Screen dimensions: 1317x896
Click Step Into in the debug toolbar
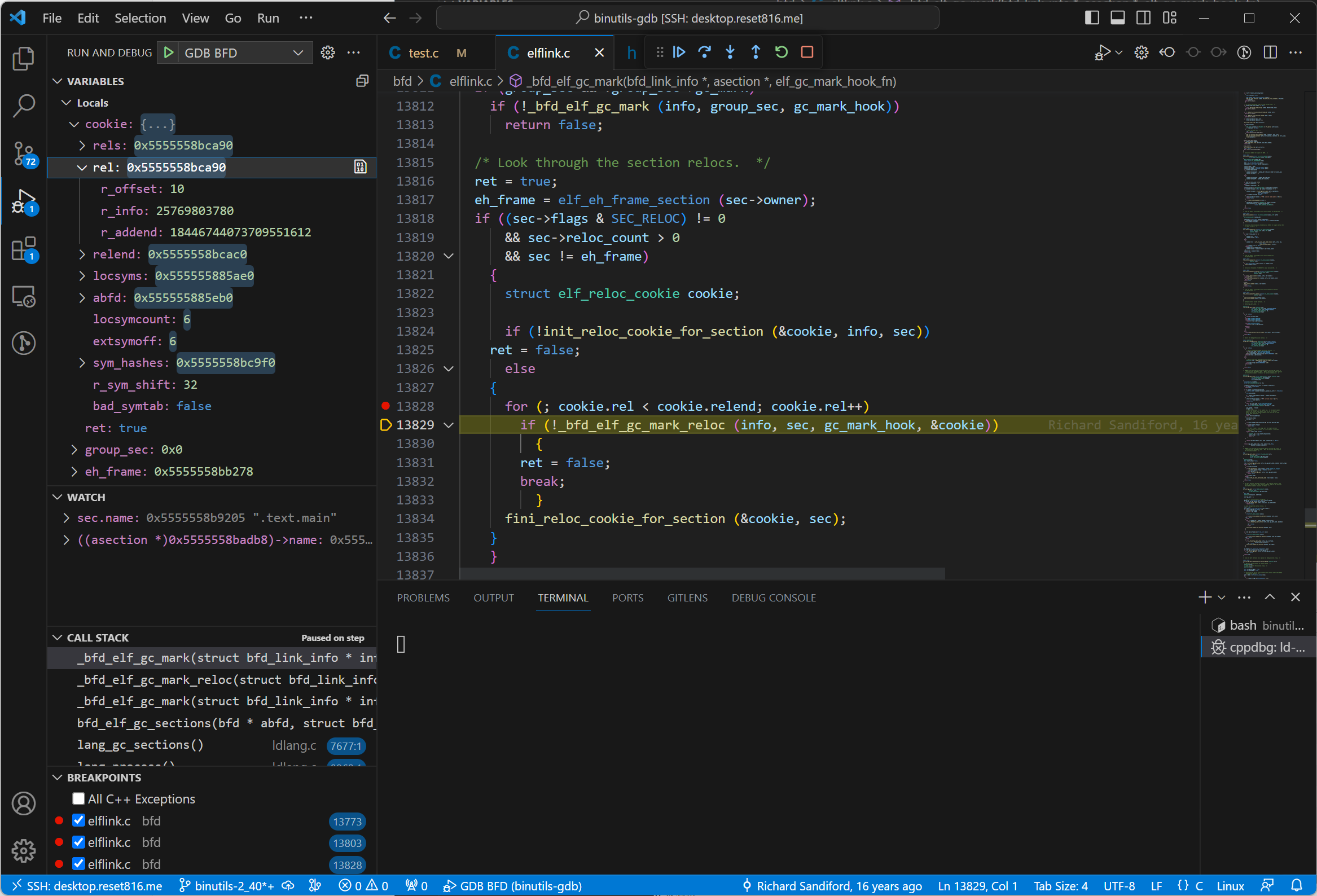tap(730, 52)
